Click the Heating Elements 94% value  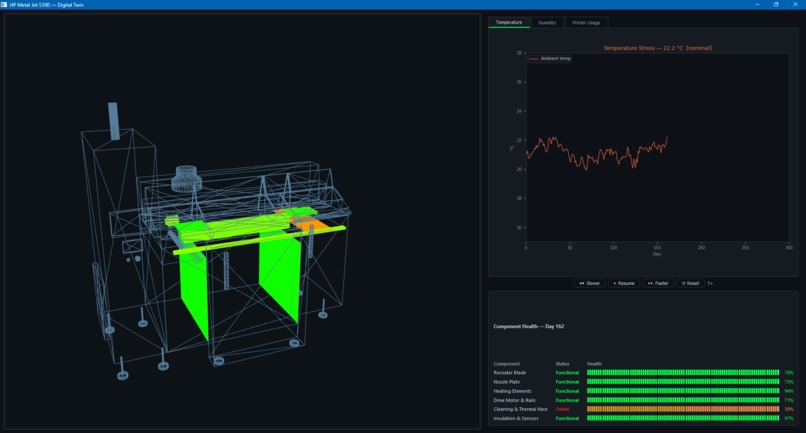(x=789, y=391)
